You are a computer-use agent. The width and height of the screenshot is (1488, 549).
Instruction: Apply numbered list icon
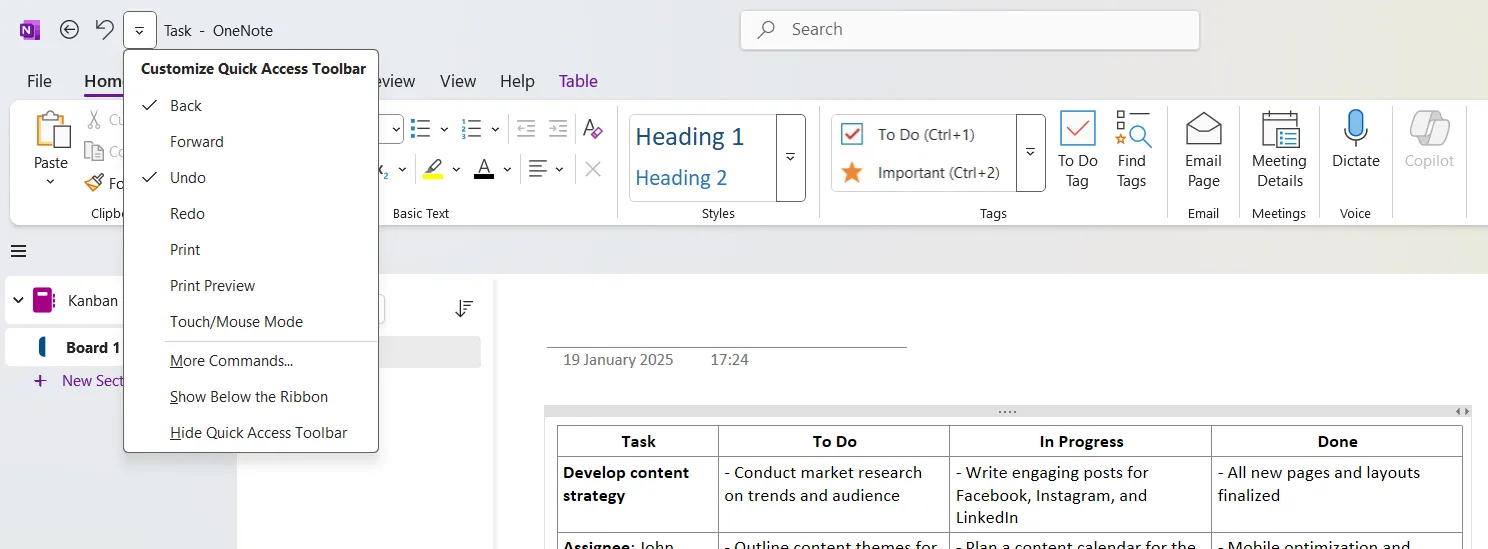471,128
